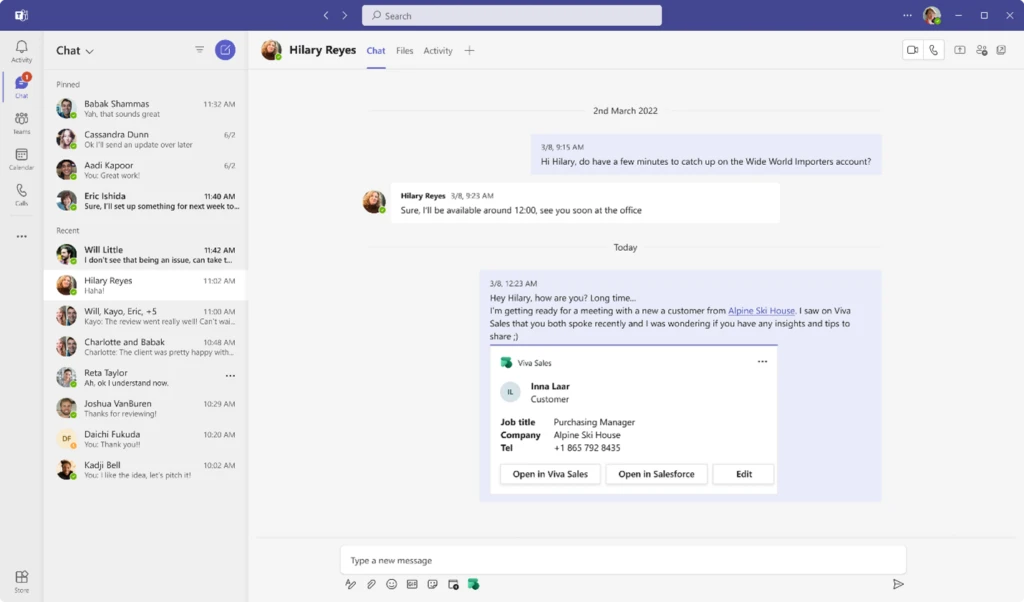
Task: Start a new chat with the compose icon
Action: (225, 50)
